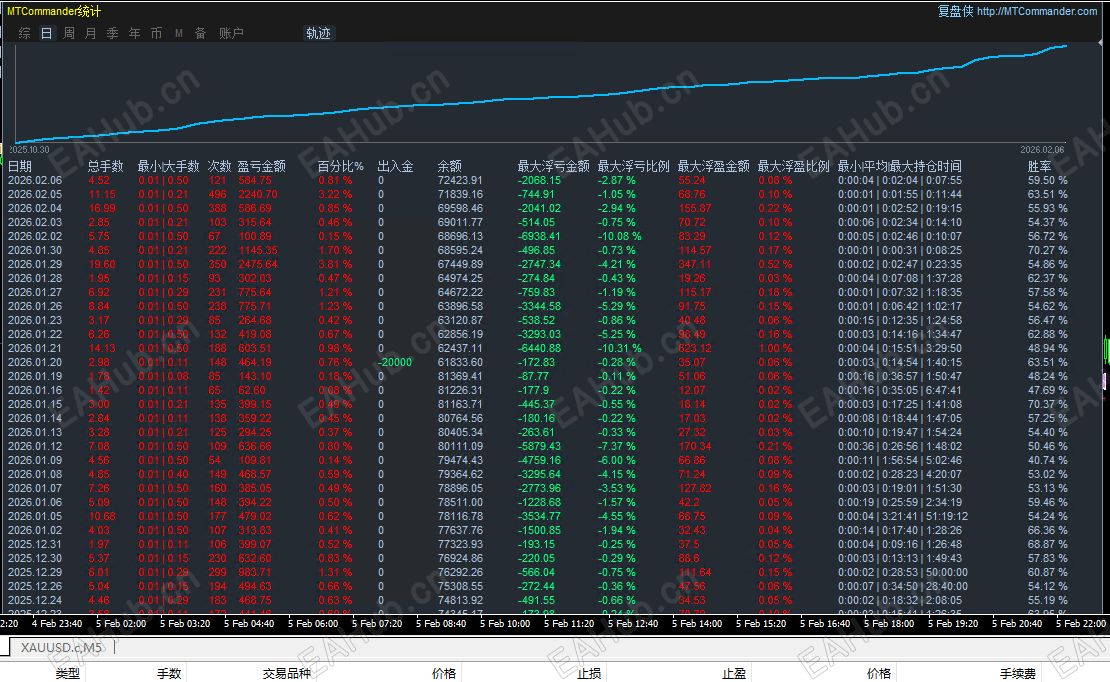Click floating loss ratio -10.31 %

point(619,348)
